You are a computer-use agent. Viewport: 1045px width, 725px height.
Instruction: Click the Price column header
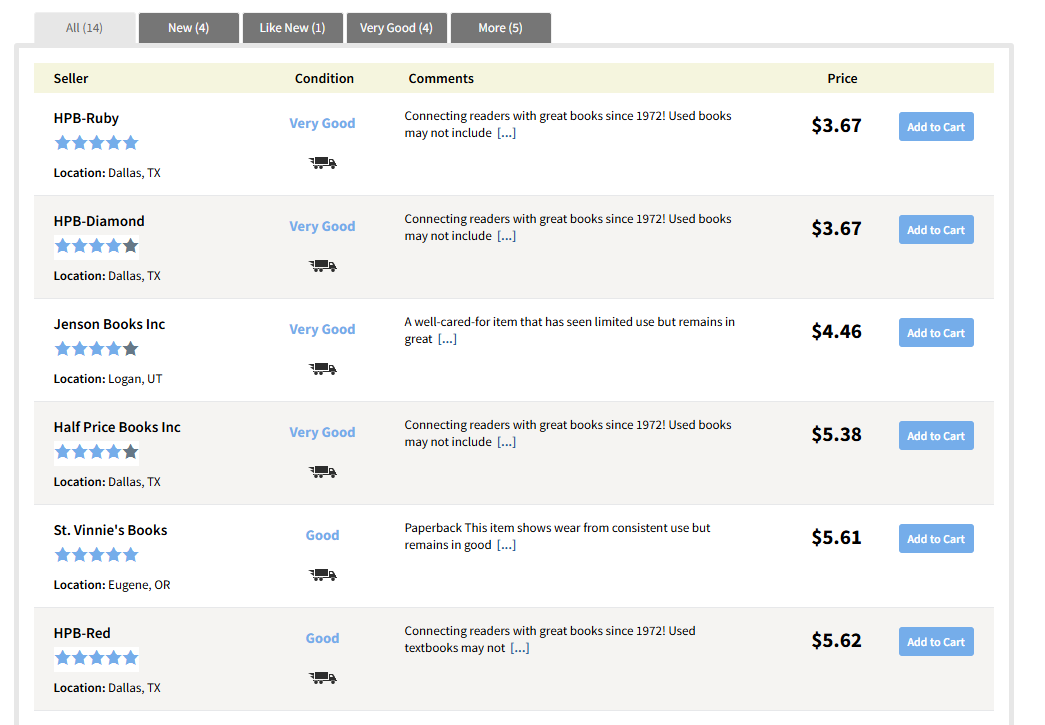pos(842,79)
